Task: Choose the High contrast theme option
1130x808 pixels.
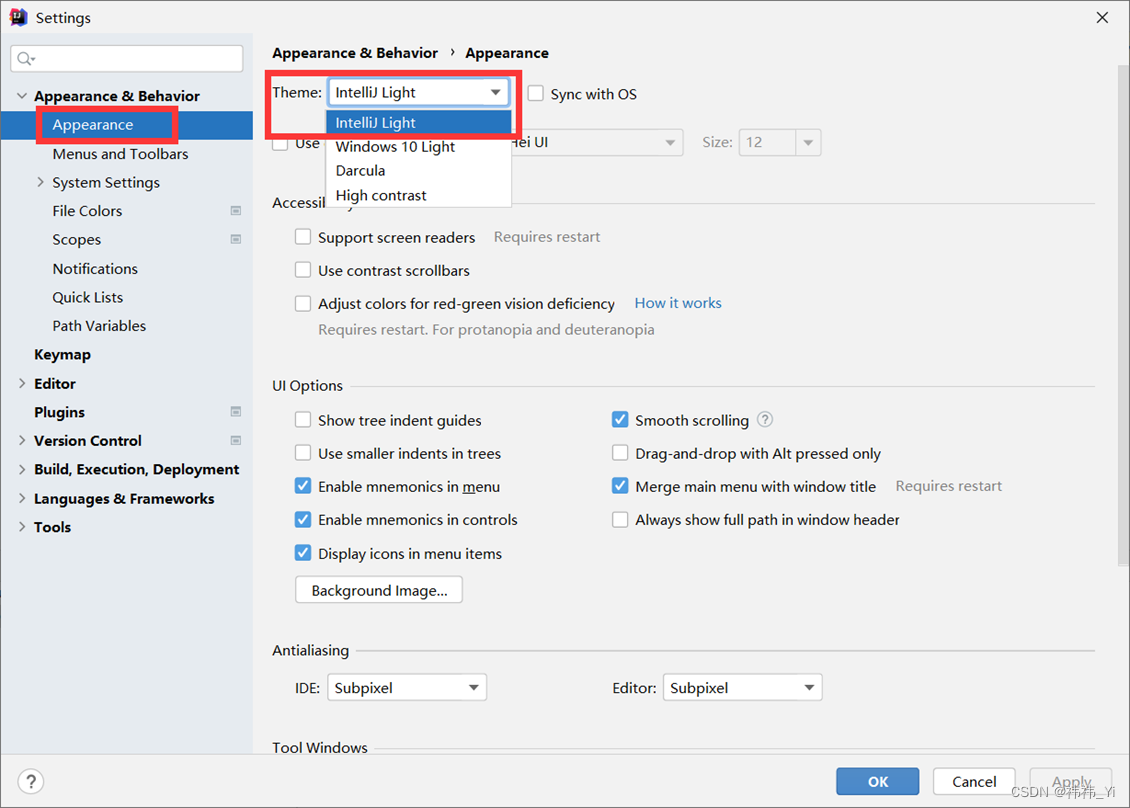Action: tap(419, 195)
